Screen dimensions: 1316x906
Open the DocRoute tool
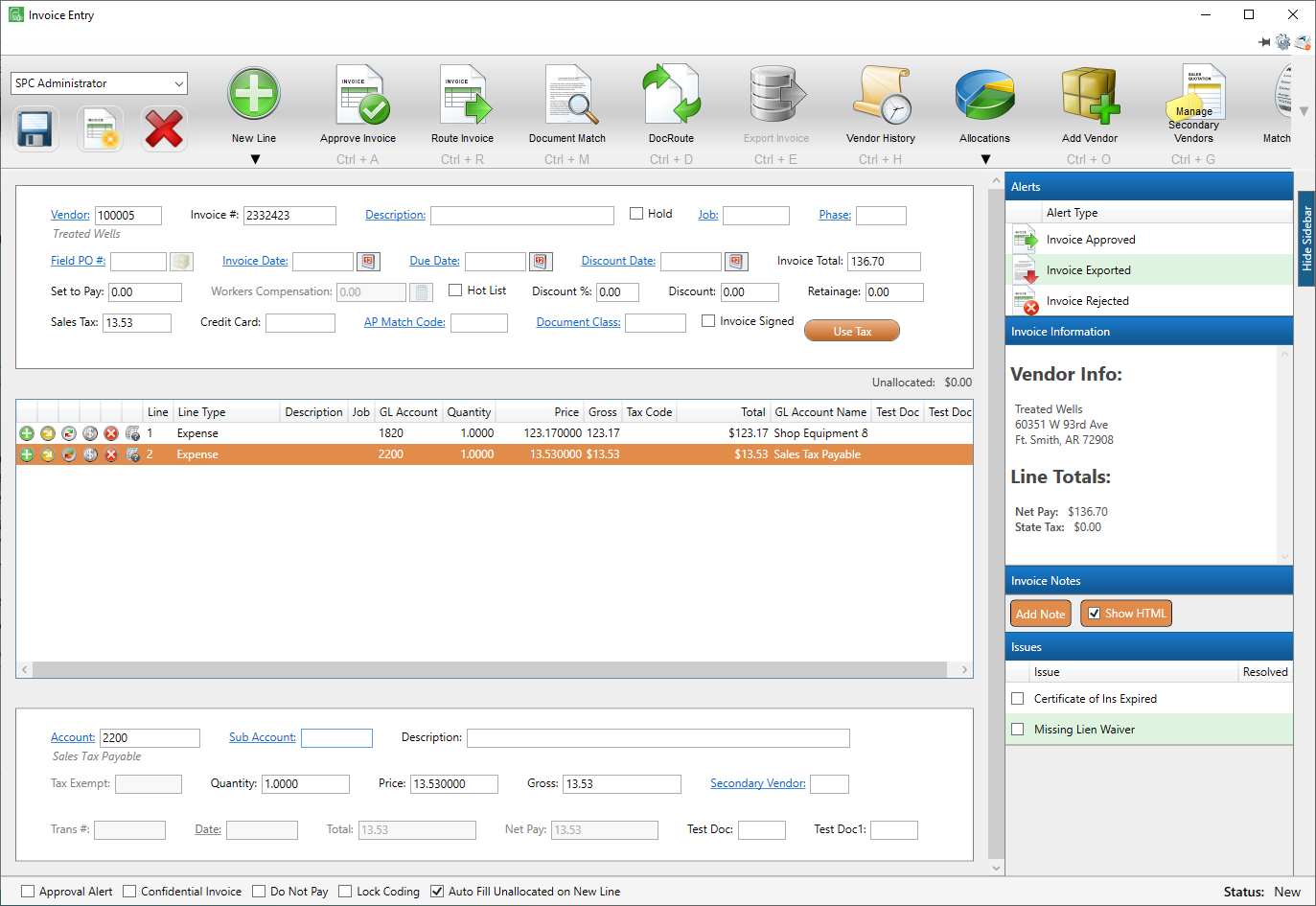tap(671, 95)
